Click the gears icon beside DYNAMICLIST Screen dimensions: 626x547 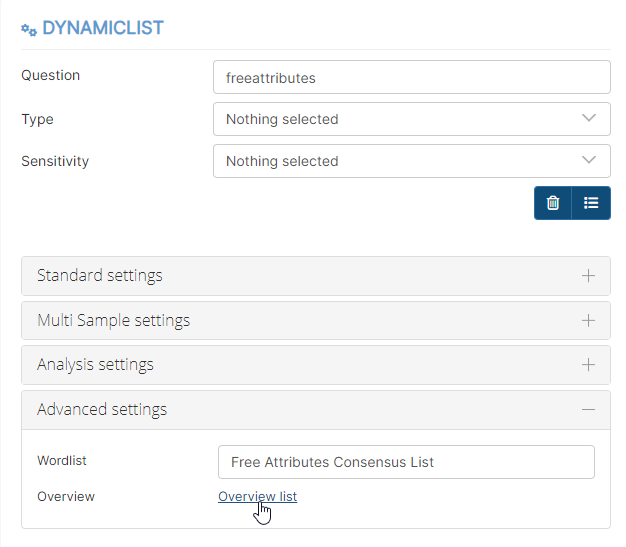point(29,30)
